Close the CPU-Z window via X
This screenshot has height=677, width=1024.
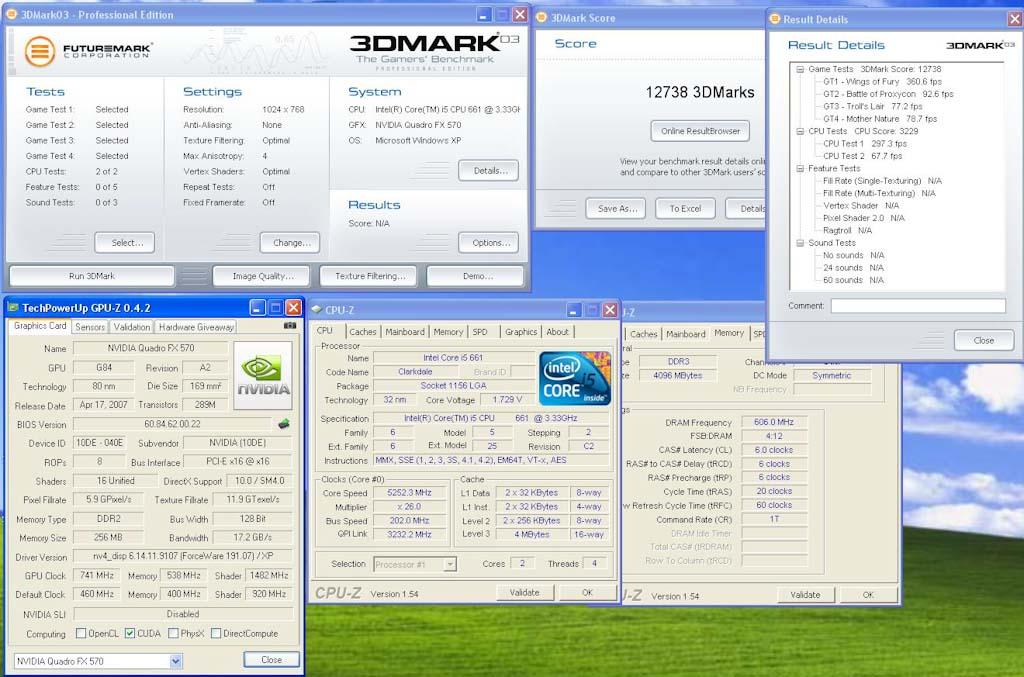(609, 310)
